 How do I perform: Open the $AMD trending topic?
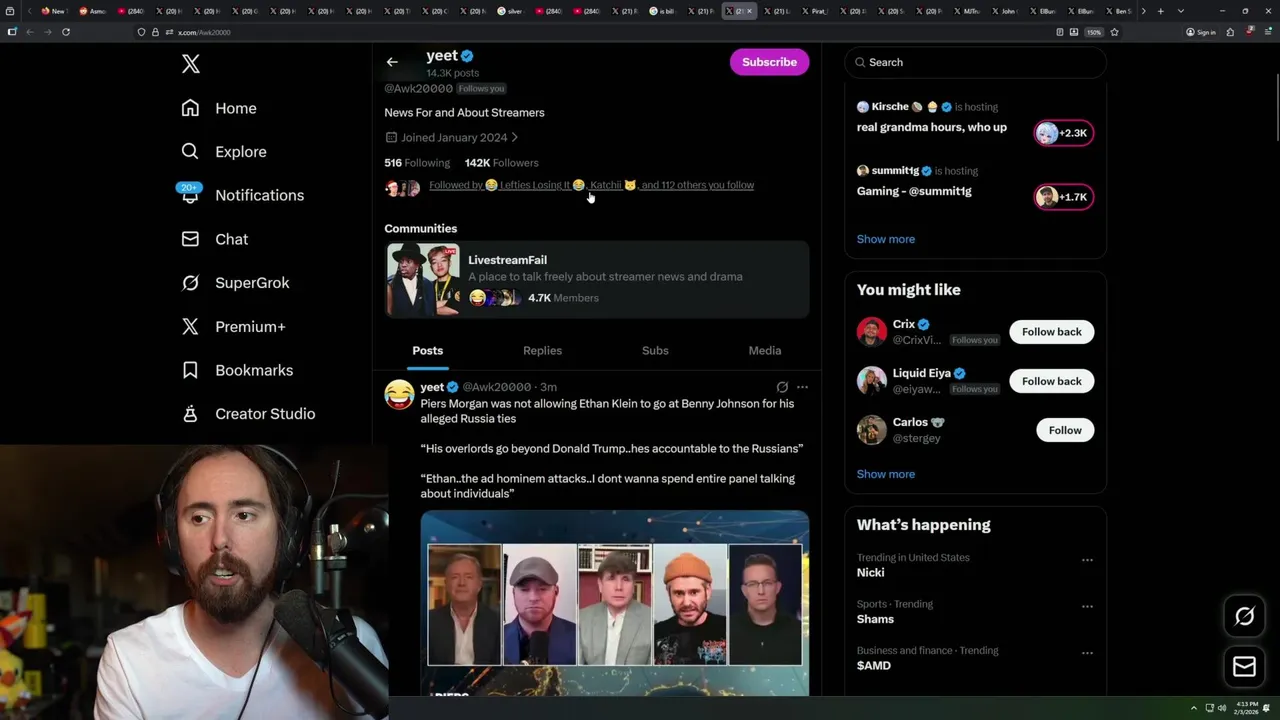[874, 666]
